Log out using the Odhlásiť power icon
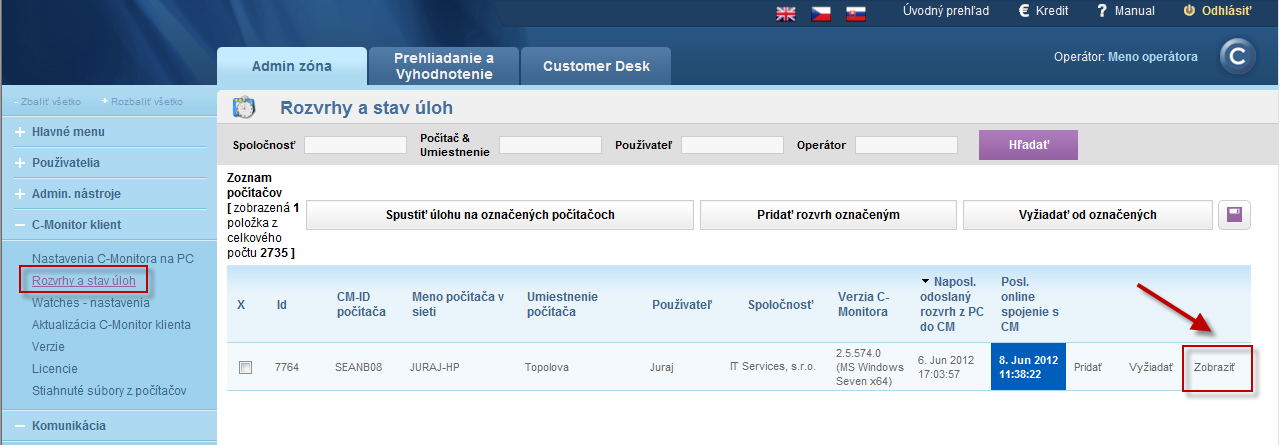 tap(1217, 11)
